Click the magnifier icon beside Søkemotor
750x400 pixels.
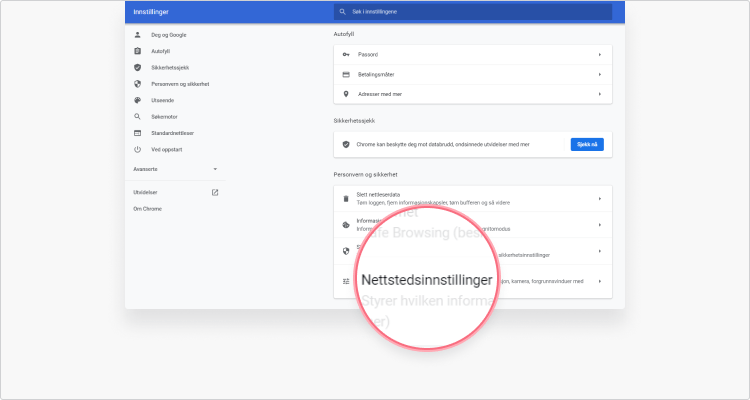click(x=137, y=117)
